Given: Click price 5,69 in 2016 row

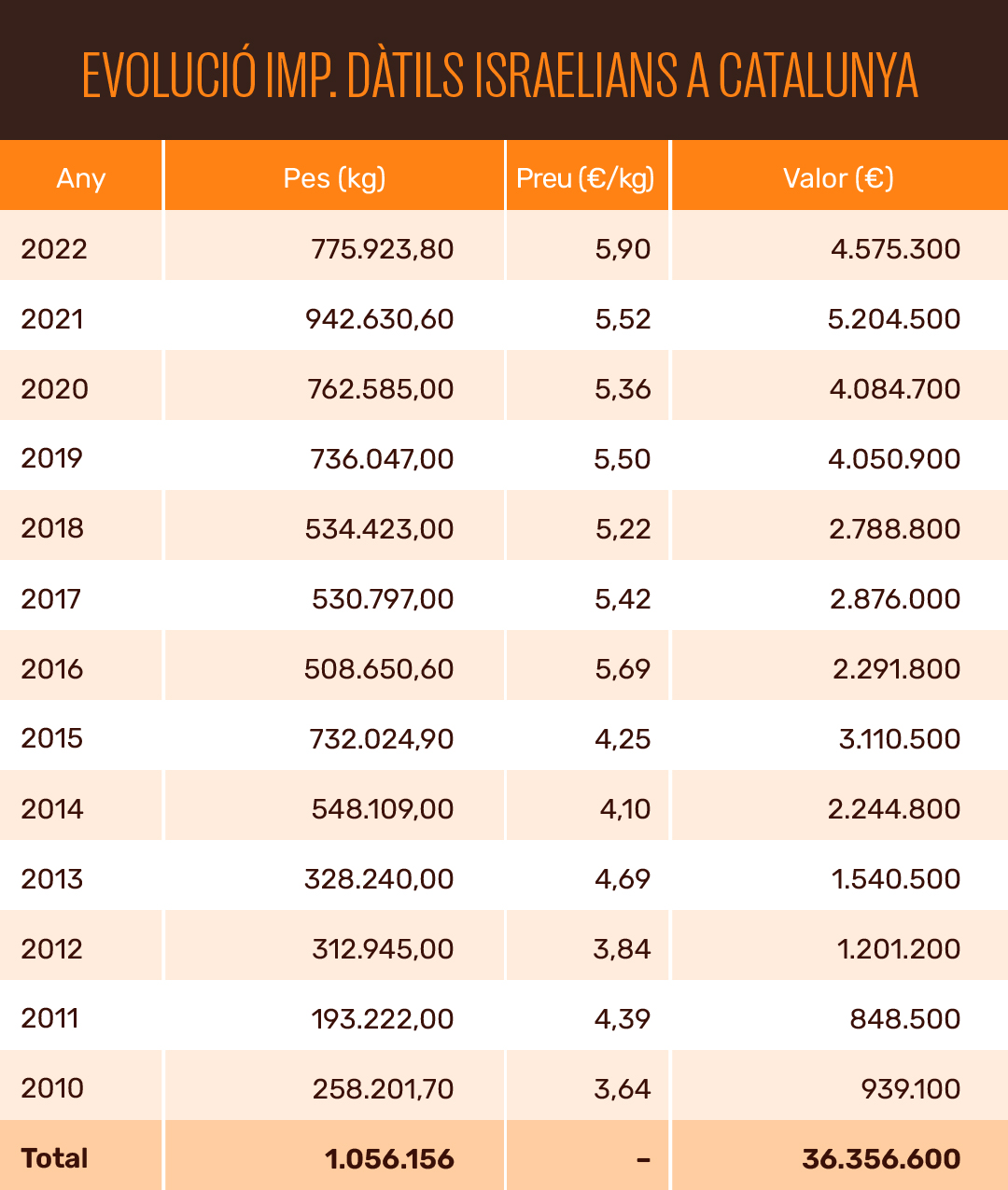Looking at the screenshot, I should coord(623,669).
